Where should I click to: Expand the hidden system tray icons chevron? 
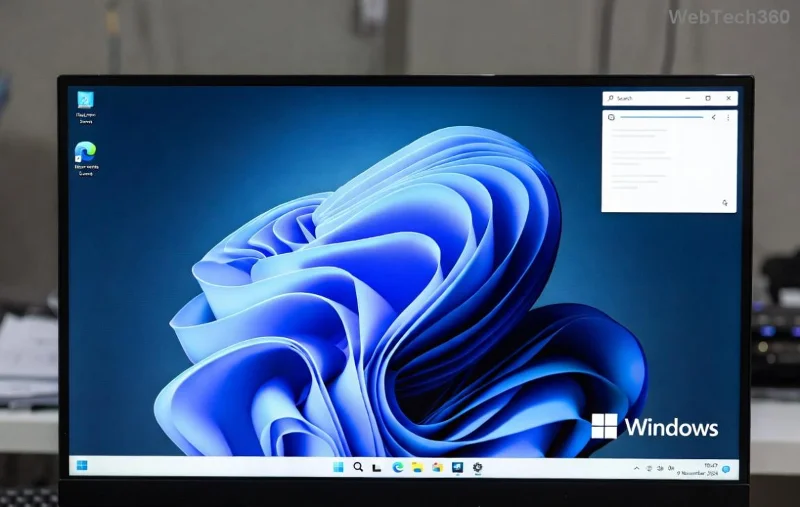tap(637, 468)
